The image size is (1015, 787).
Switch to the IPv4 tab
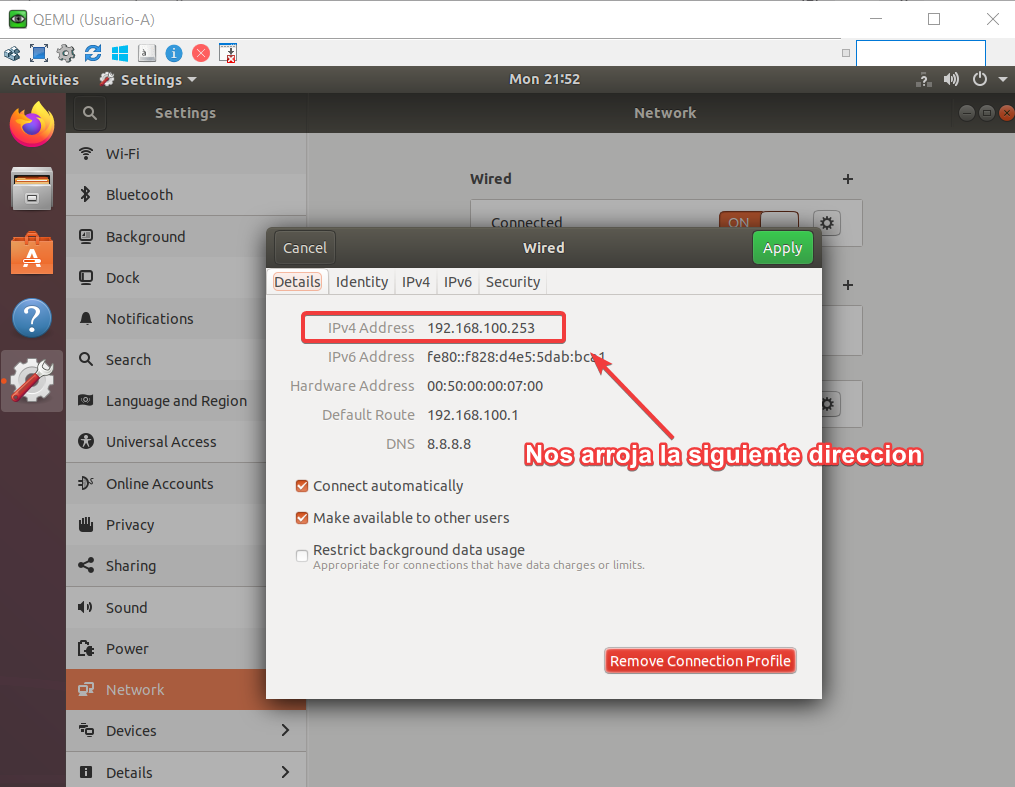(x=416, y=282)
